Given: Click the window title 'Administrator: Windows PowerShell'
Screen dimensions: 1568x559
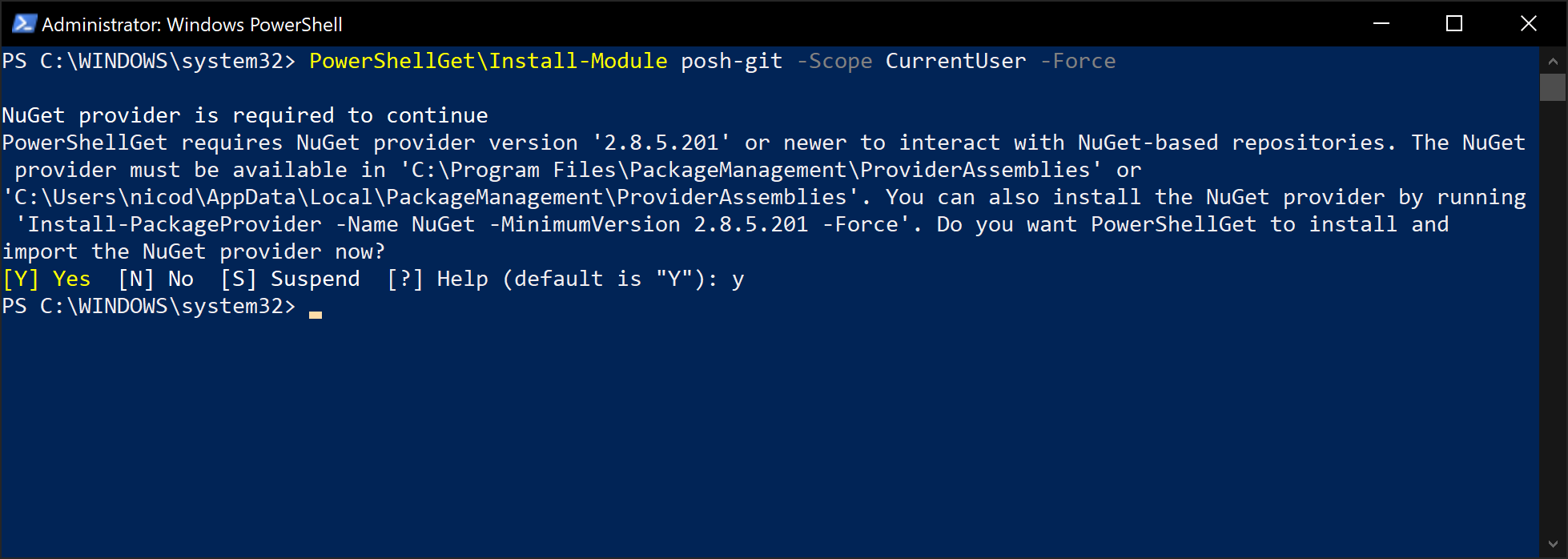Looking at the screenshot, I should click(x=192, y=25).
